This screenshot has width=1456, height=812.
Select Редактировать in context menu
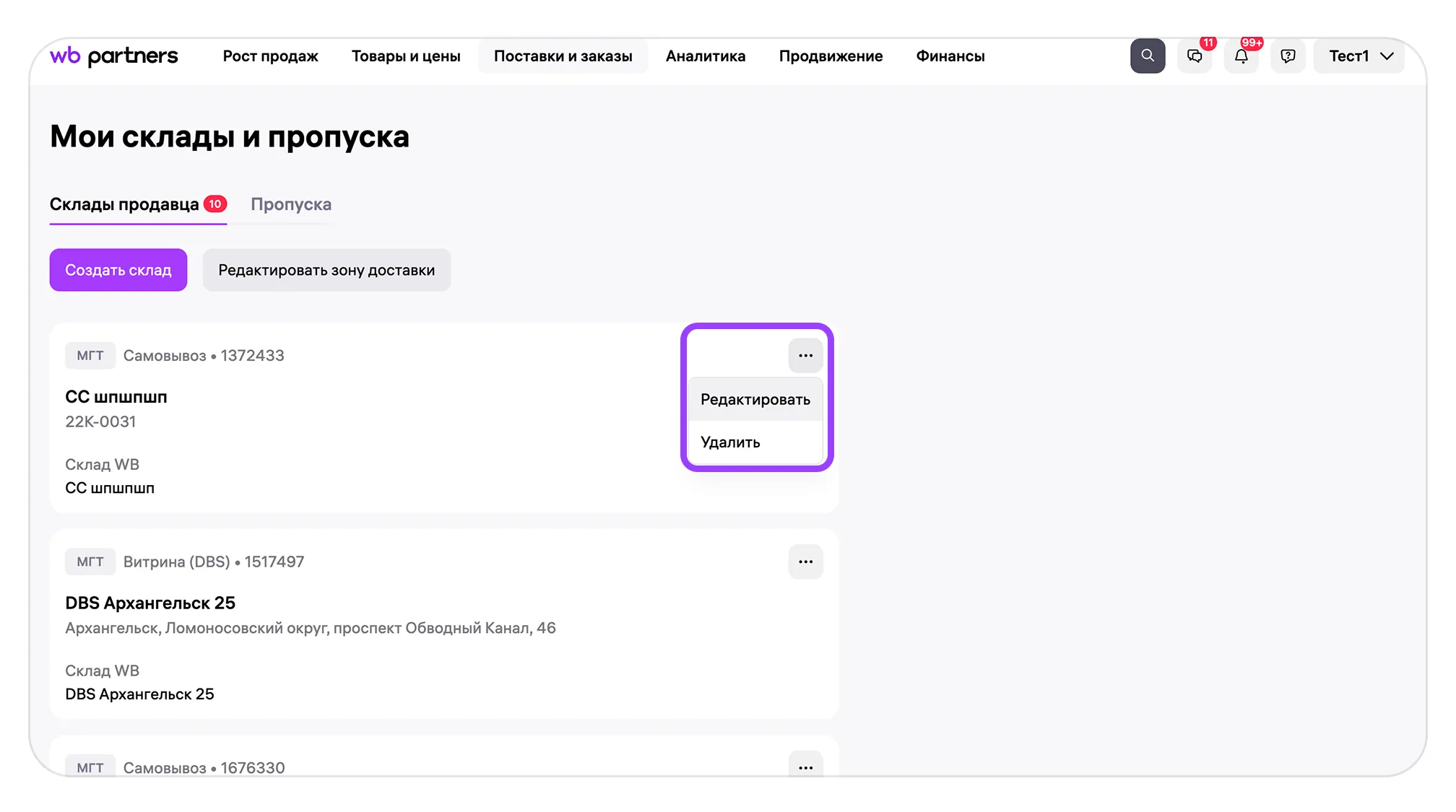pyautogui.click(x=755, y=400)
